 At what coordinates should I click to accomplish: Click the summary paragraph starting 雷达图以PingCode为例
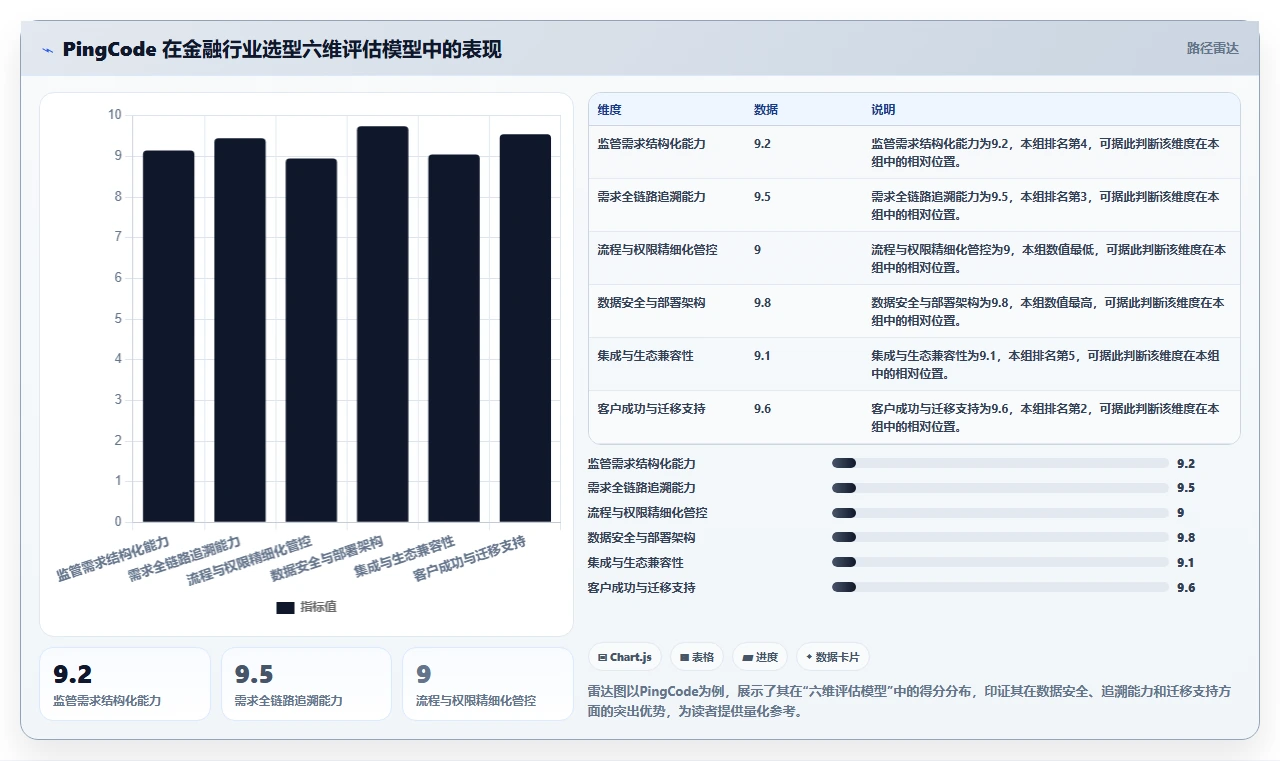pos(909,702)
